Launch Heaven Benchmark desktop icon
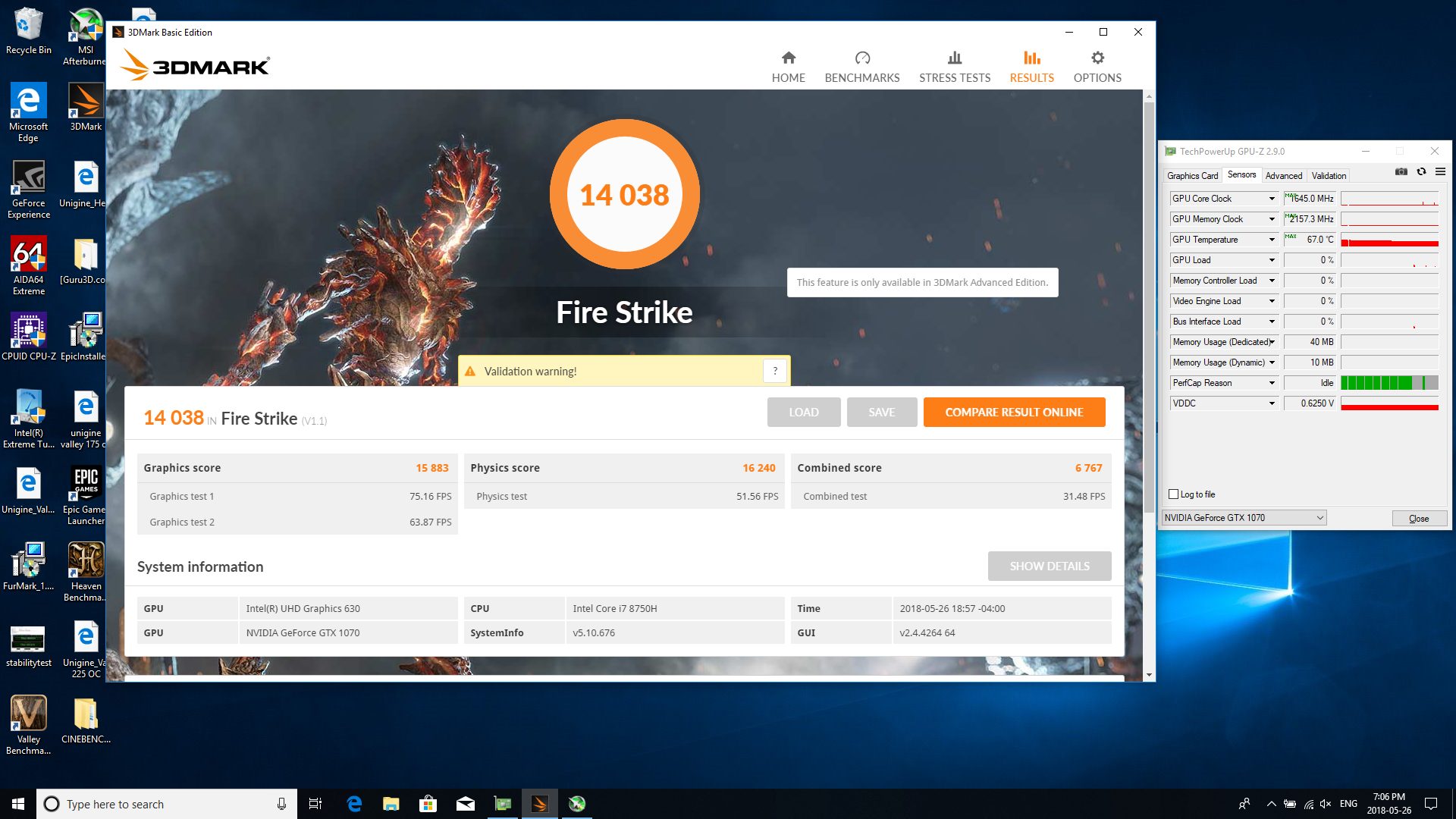 pos(85,573)
